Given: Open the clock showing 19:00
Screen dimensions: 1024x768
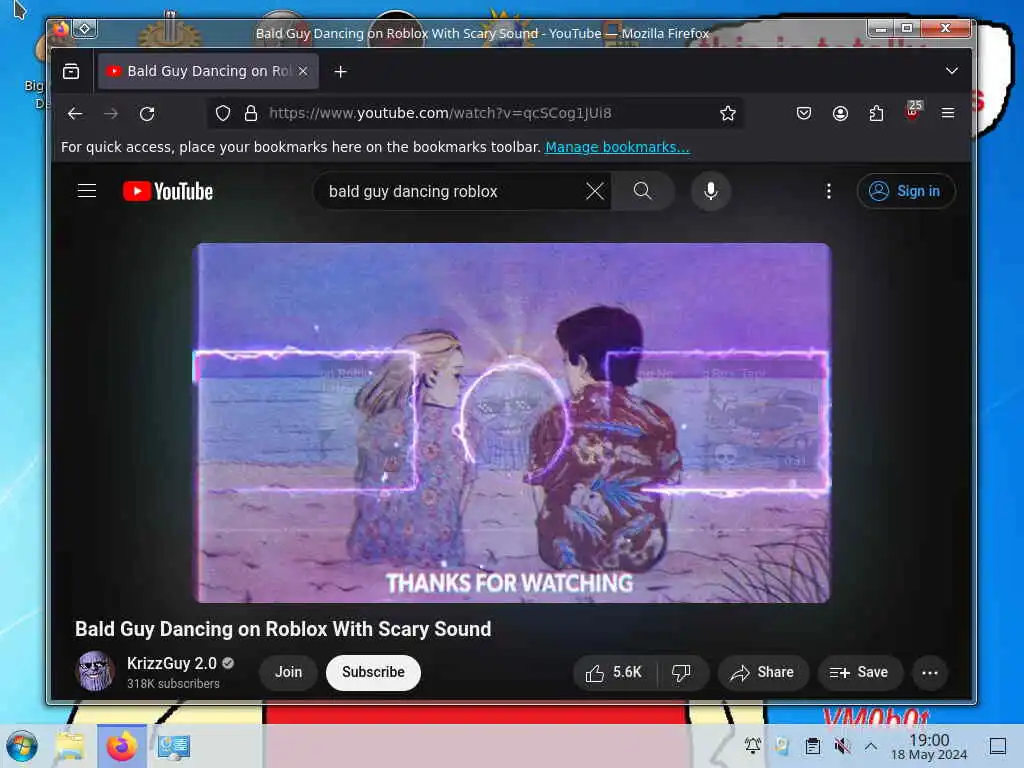Looking at the screenshot, I should tap(929, 746).
